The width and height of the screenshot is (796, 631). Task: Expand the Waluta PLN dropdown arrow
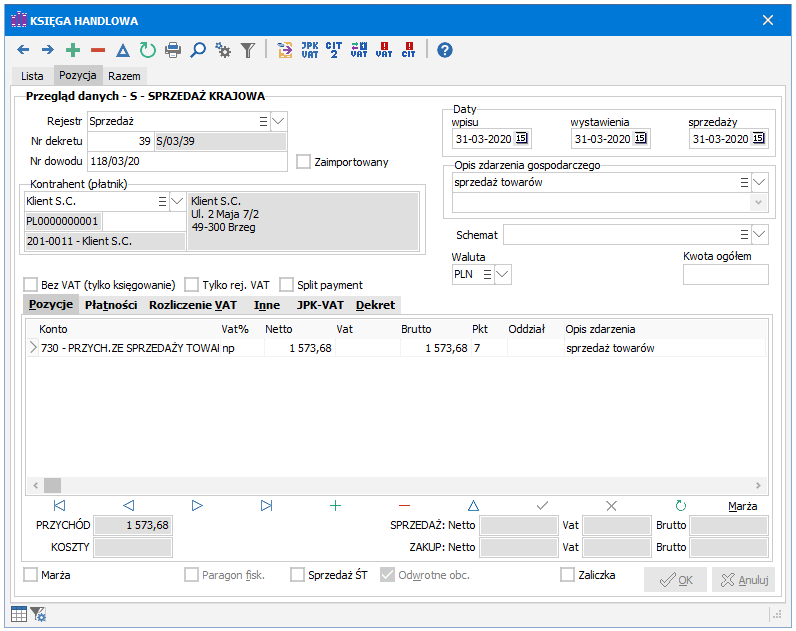coord(502,274)
